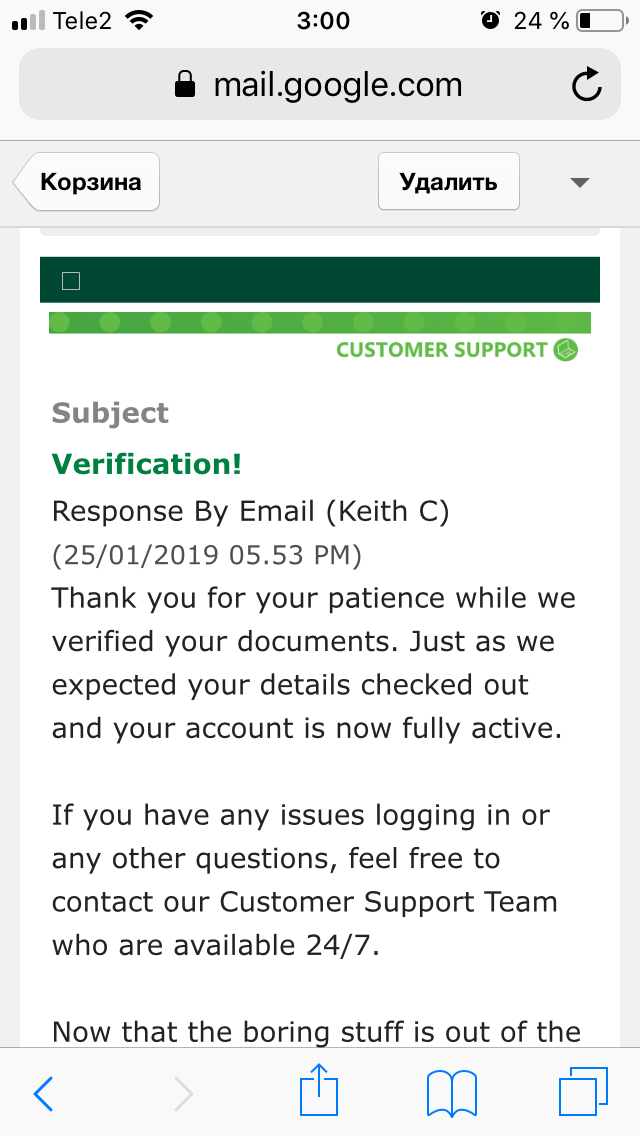Image resolution: width=640 pixels, height=1136 pixels.
Task: Open Bookmarks book icon
Action: point(452,1093)
